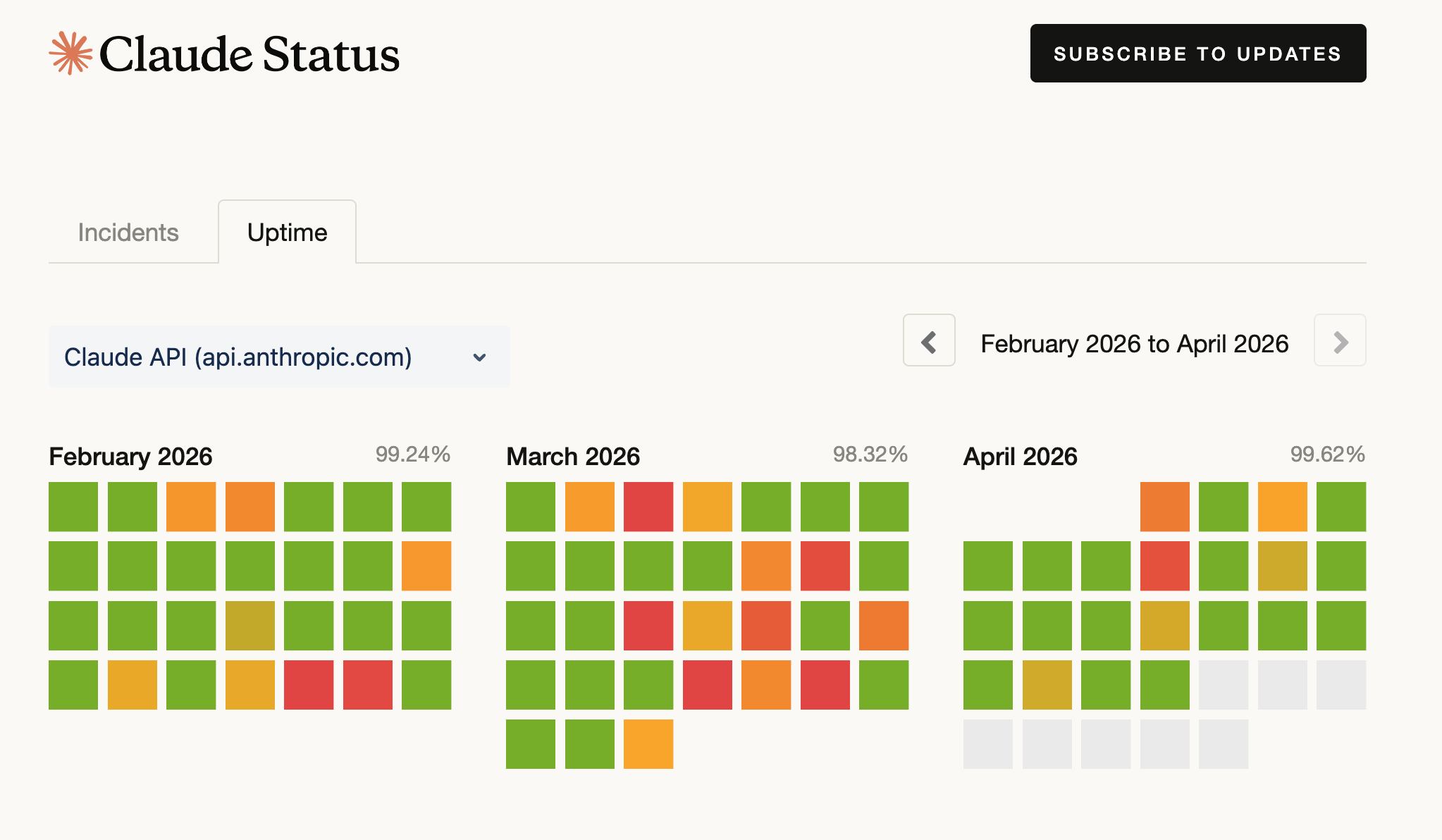The image size is (1442, 840).
Task: Click the dropdown arrow beside api.anthropic.com
Action: click(x=479, y=357)
